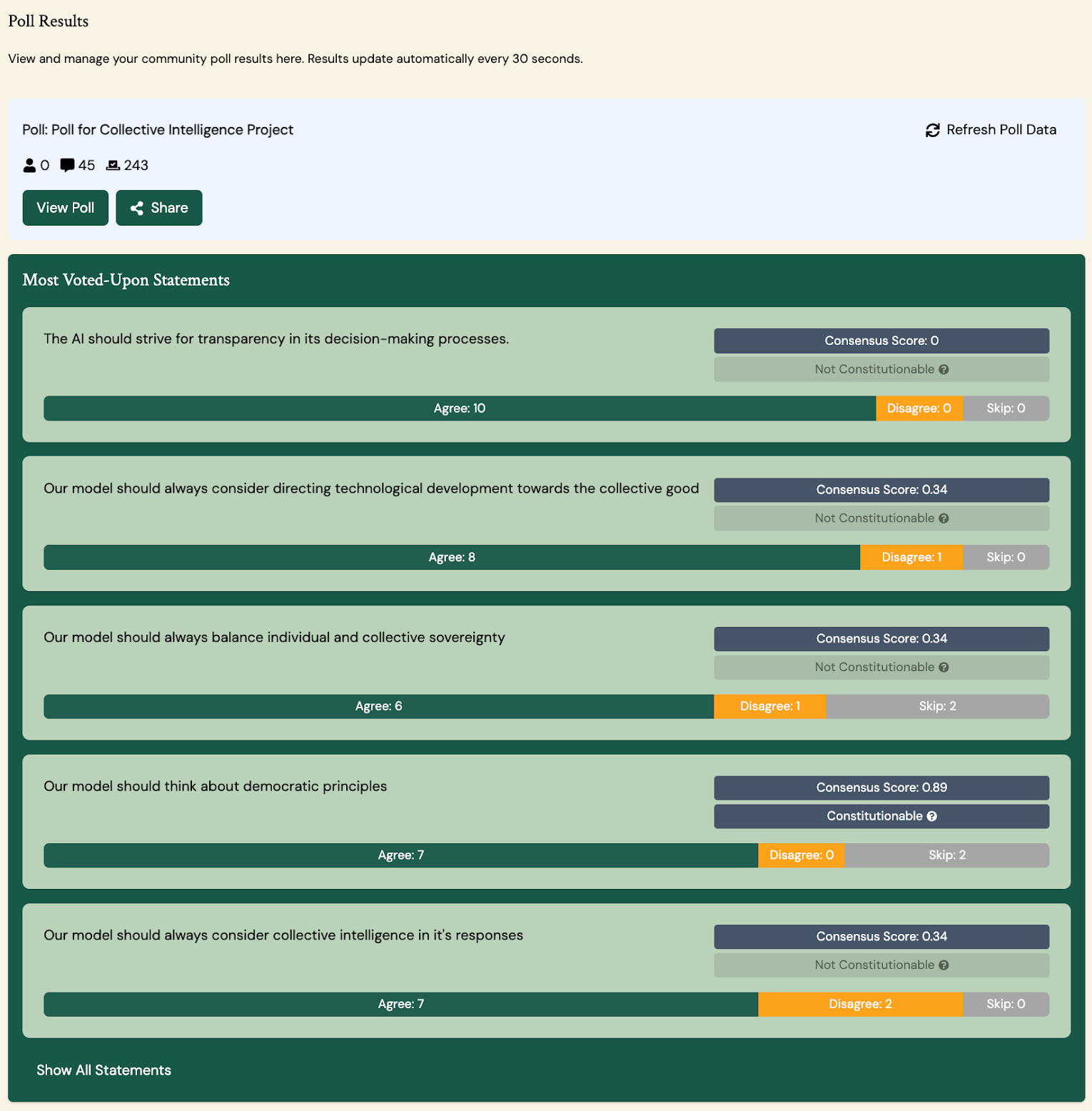Click the Consensus Score: 0 badge
This screenshot has height=1111, width=1092.
tap(881, 341)
